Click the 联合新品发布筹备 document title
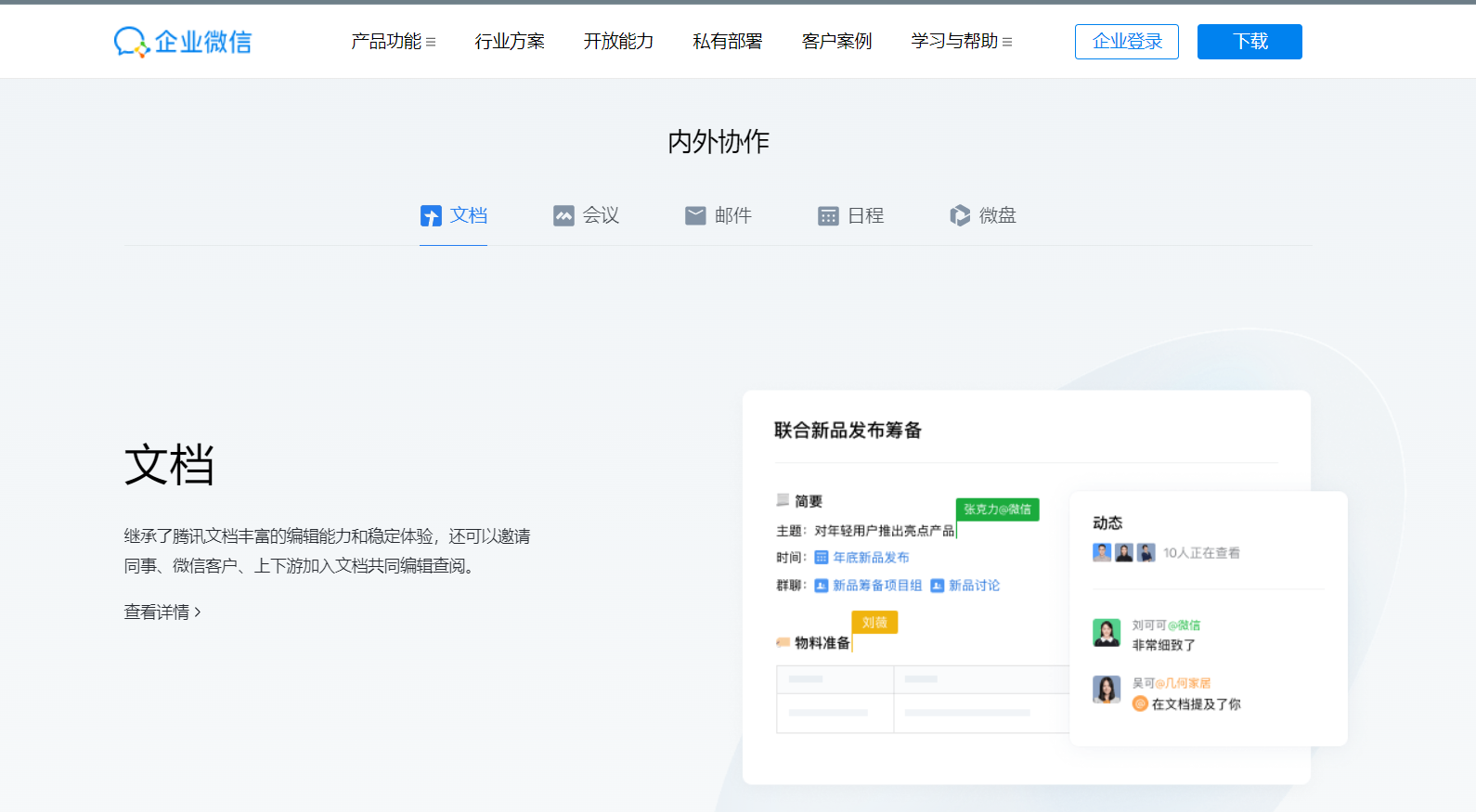1476x812 pixels. pyautogui.click(x=848, y=431)
